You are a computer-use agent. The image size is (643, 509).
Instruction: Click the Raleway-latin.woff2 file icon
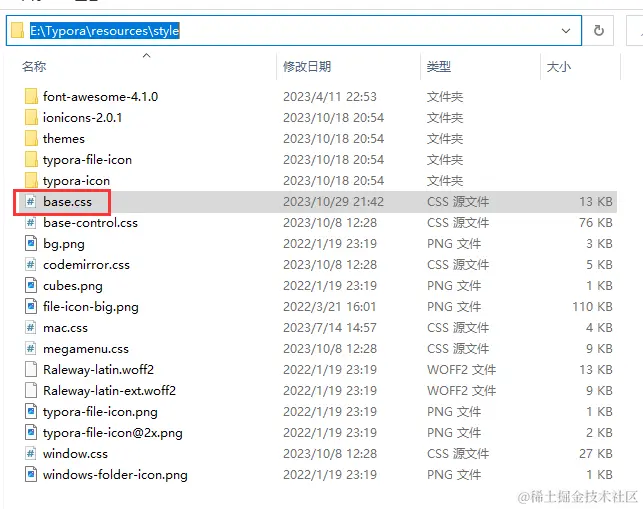(31, 369)
